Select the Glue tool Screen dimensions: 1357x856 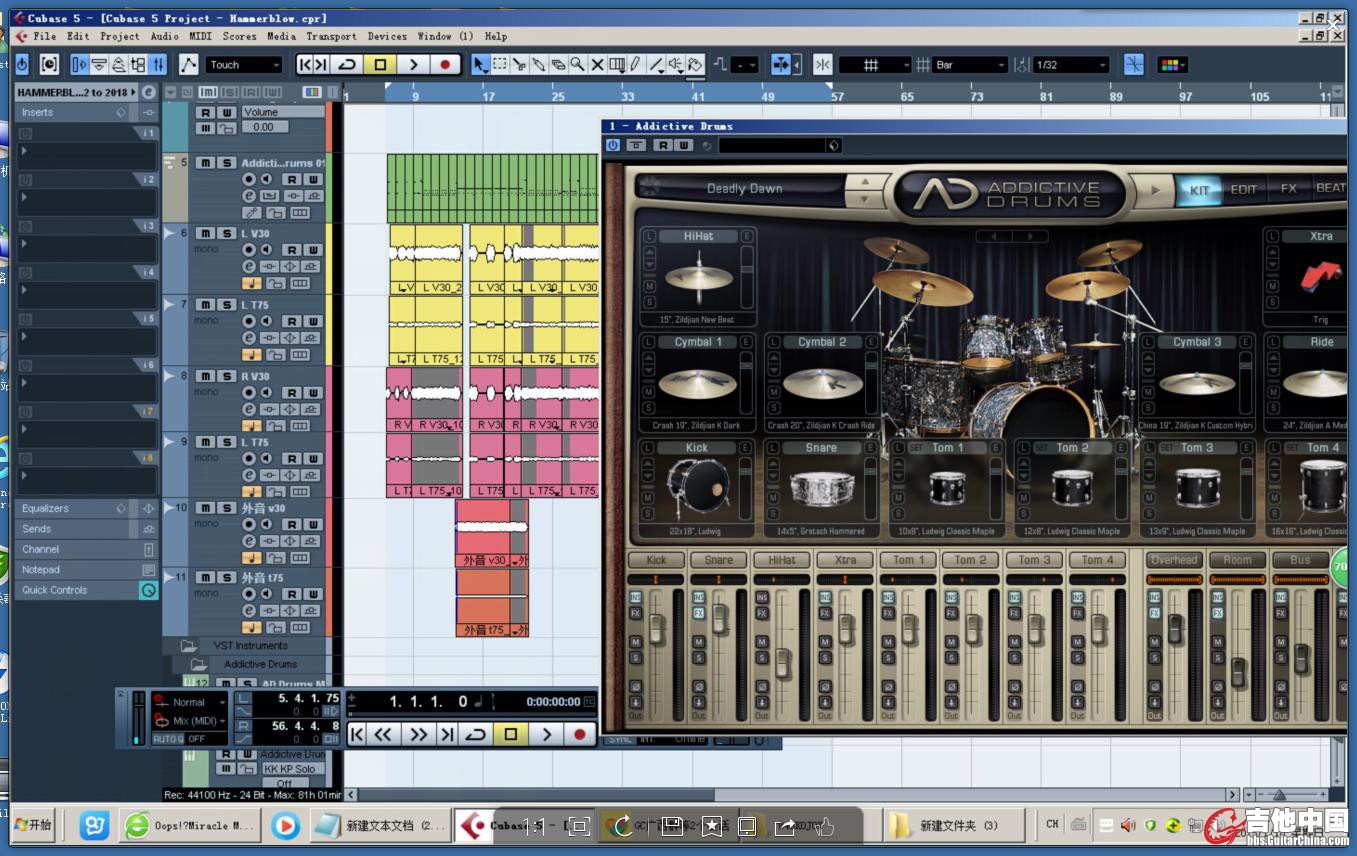point(539,65)
